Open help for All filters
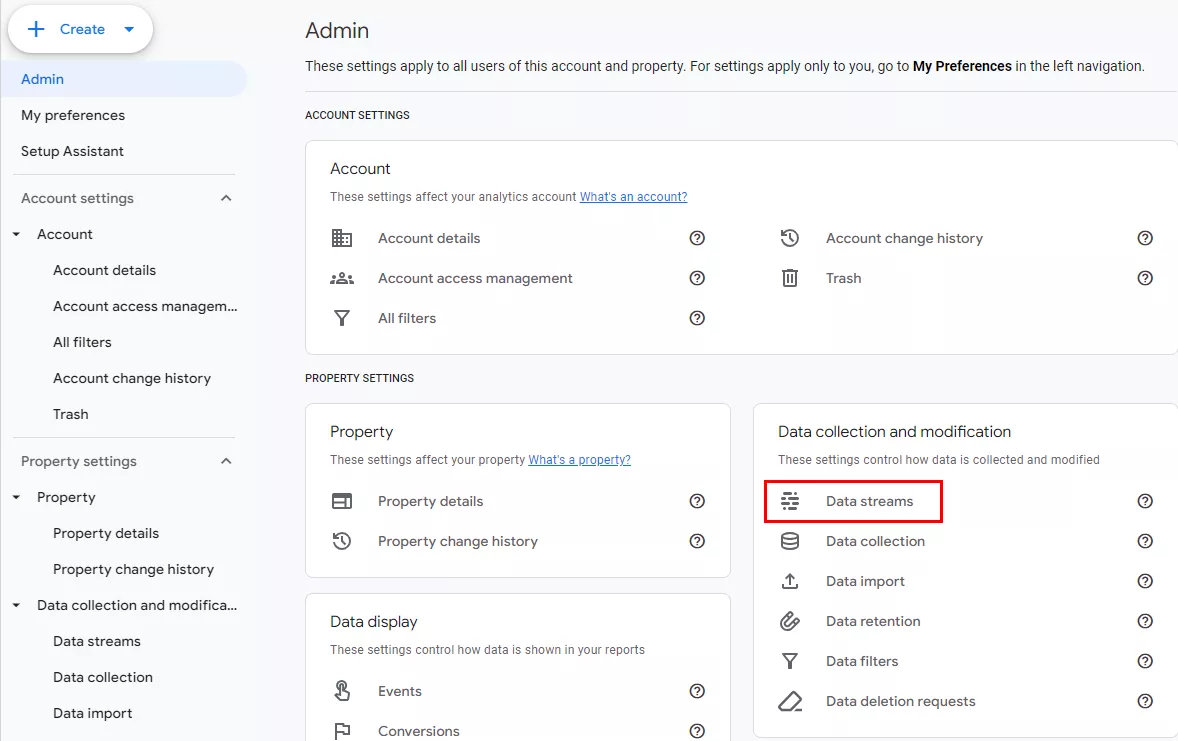Image resolution: width=1178 pixels, height=741 pixels. pyautogui.click(x=697, y=318)
